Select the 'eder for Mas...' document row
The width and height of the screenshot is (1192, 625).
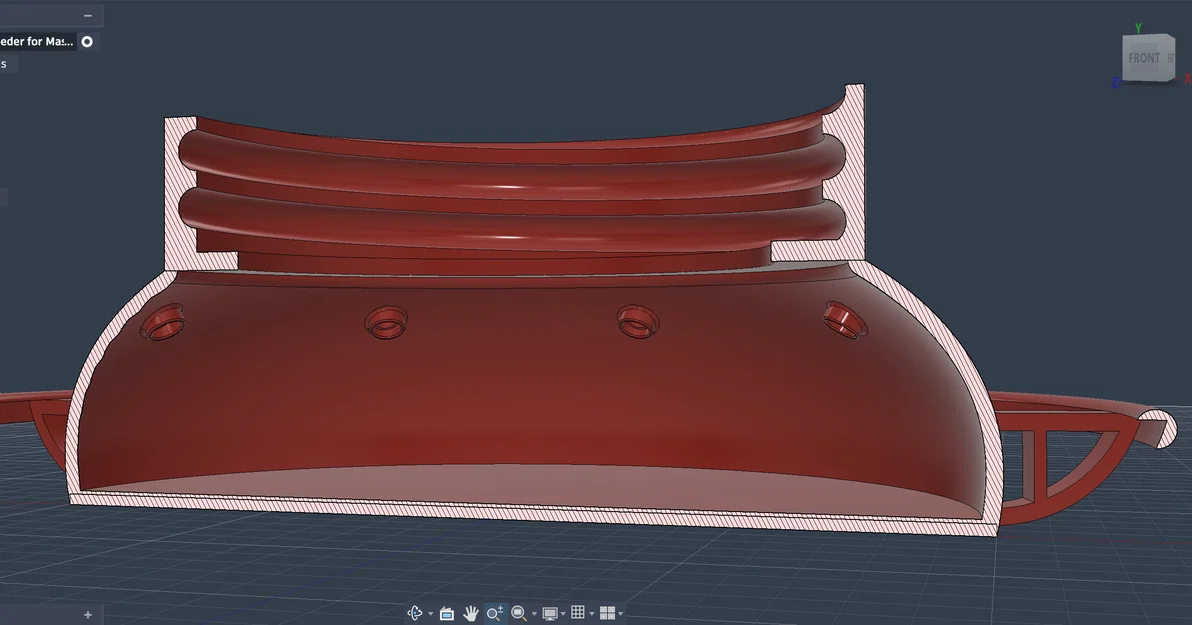pyautogui.click(x=36, y=42)
